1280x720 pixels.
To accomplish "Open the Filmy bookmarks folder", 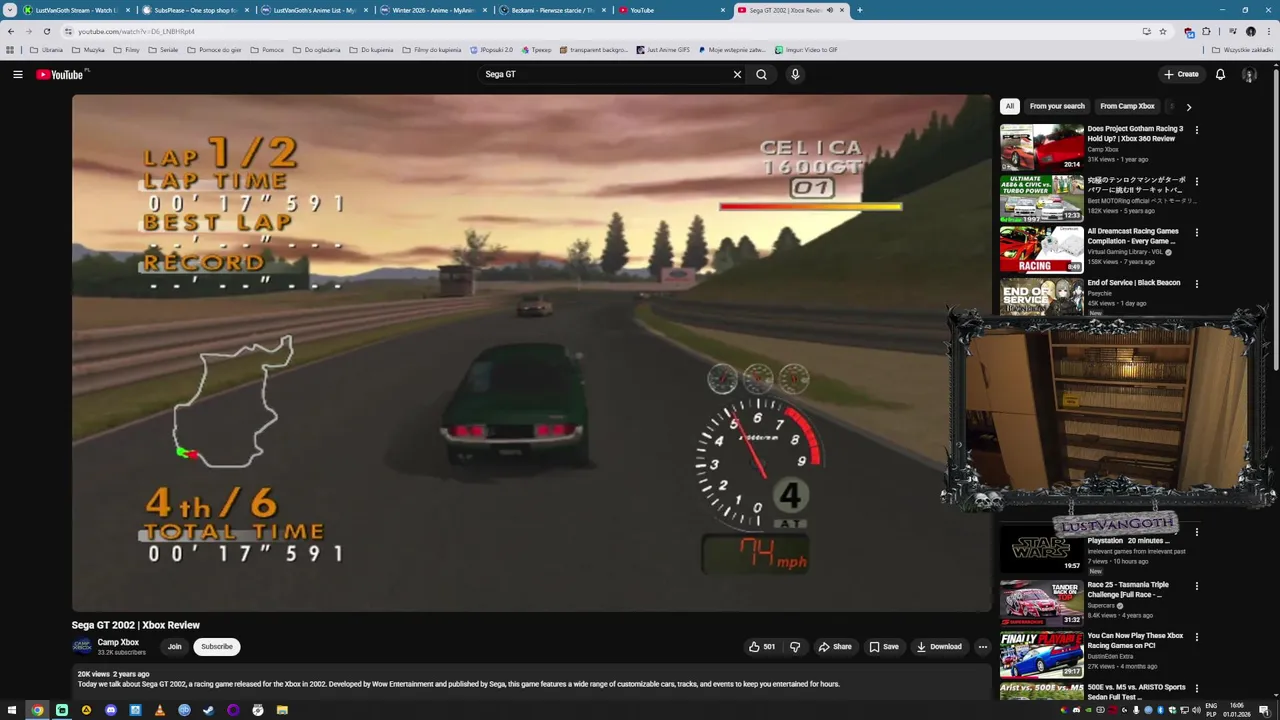I will coord(126,49).
